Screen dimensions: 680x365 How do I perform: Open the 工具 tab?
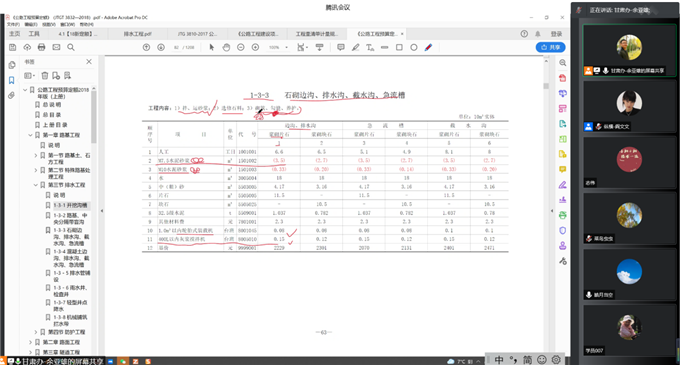(x=34, y=34)
